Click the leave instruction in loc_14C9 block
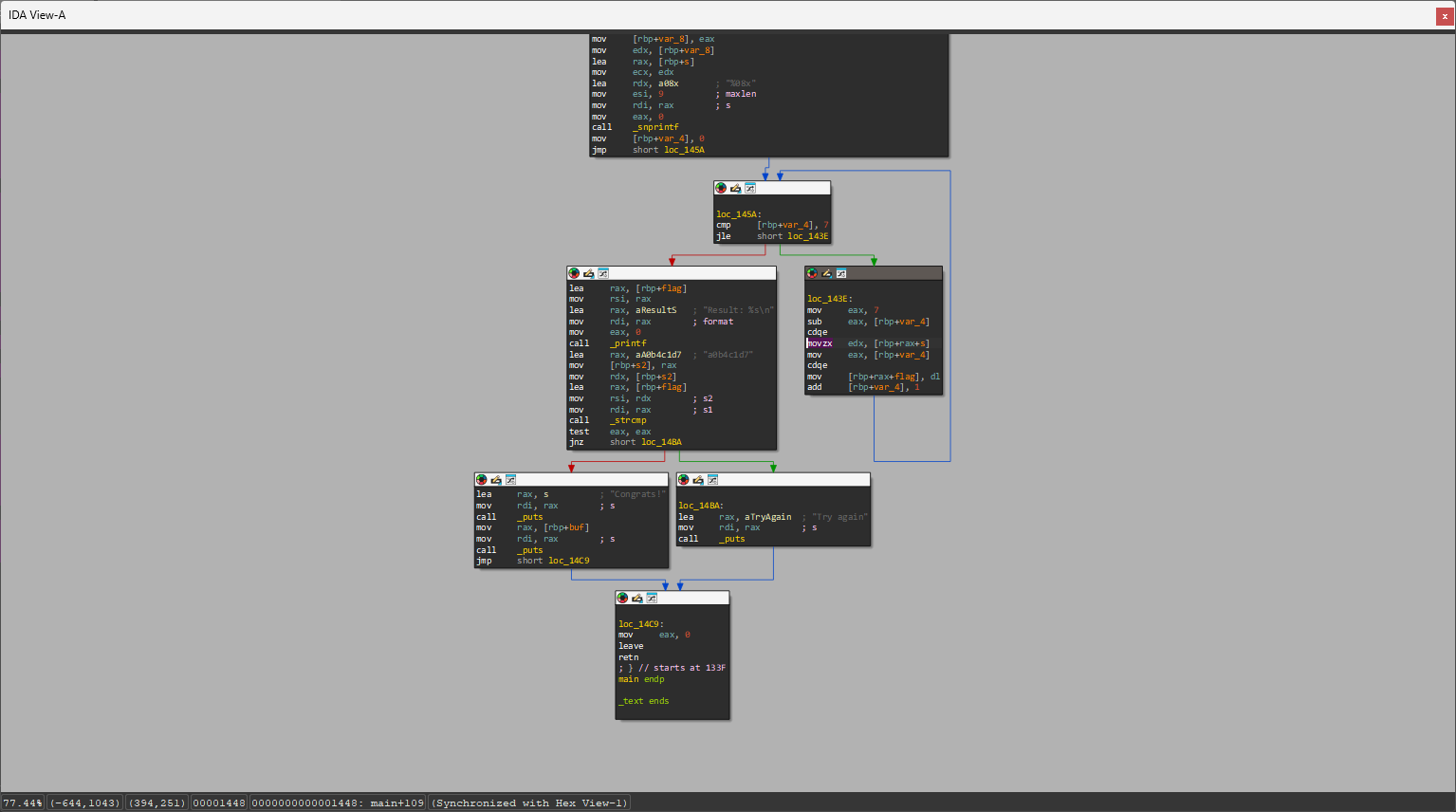Viewport: 1456px width, 812px height. pyautogui.click(x=631, y=646)
